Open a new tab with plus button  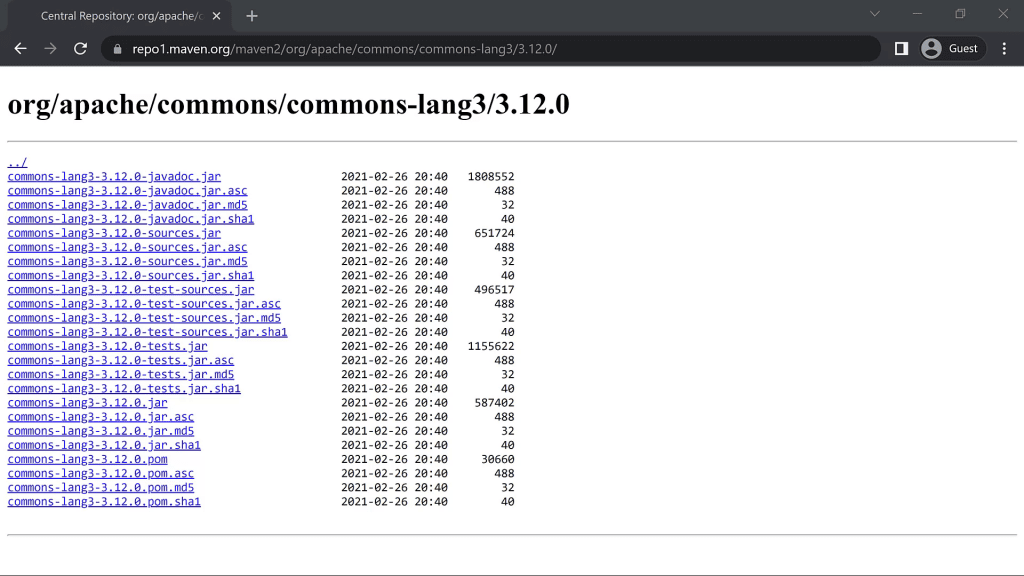tap(252, 16)
